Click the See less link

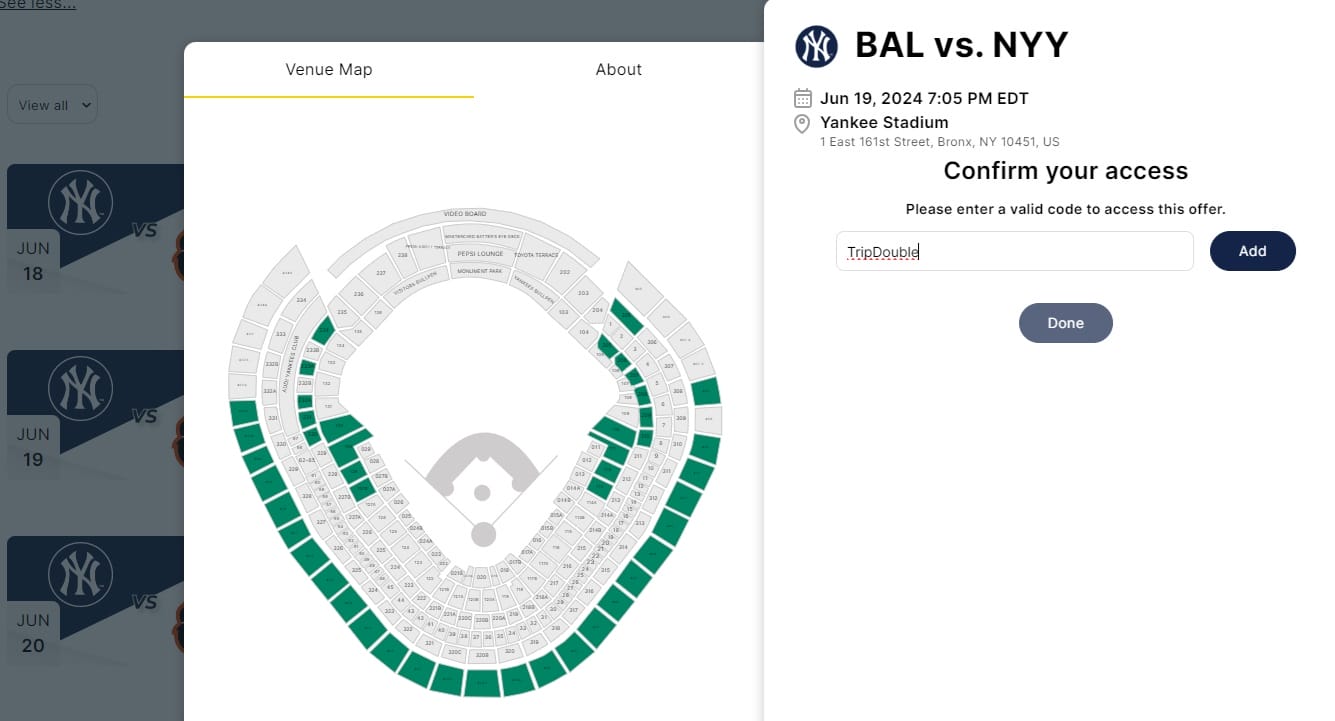click(x=38, y=4)
